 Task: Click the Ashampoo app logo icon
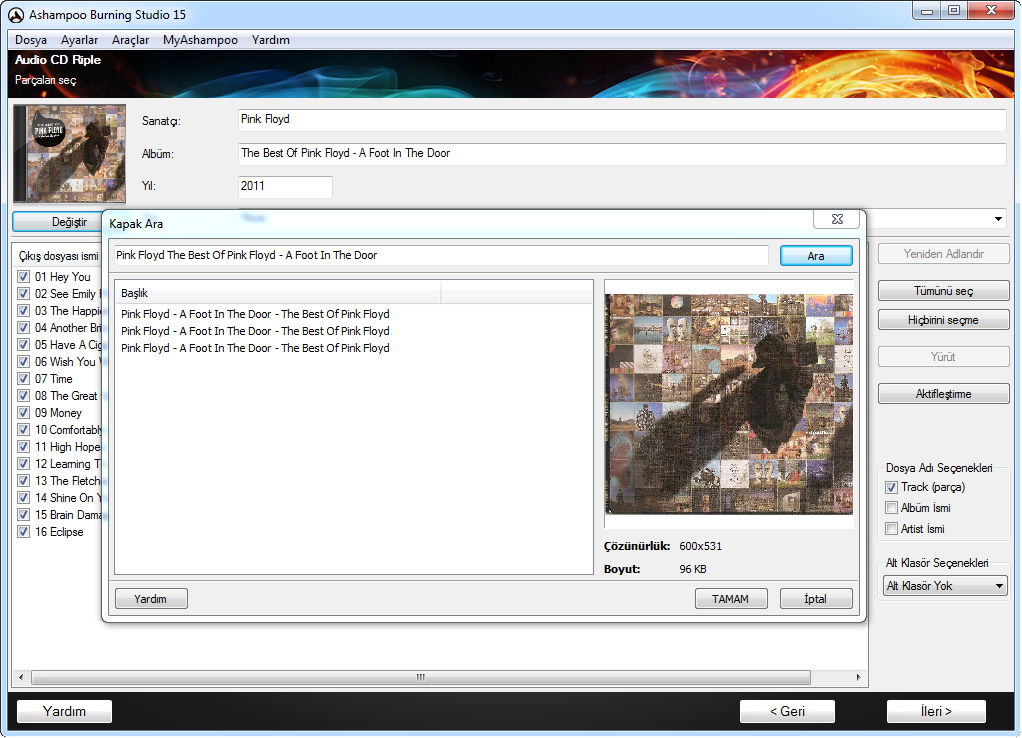click(16, 14)
